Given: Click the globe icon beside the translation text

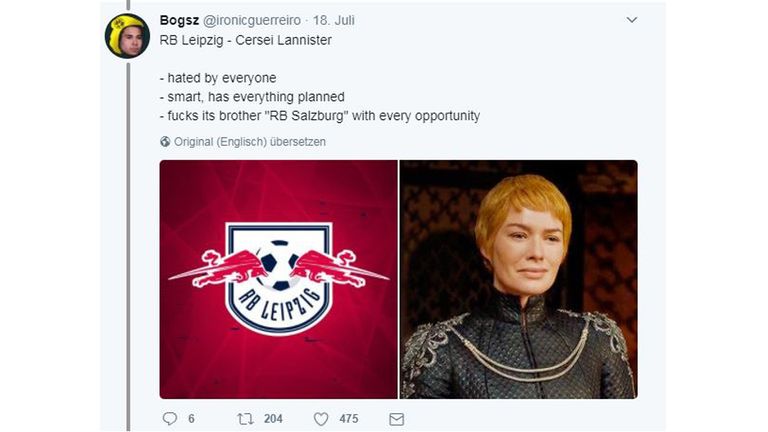Looking at the screenshot, I should pos(165,142).
